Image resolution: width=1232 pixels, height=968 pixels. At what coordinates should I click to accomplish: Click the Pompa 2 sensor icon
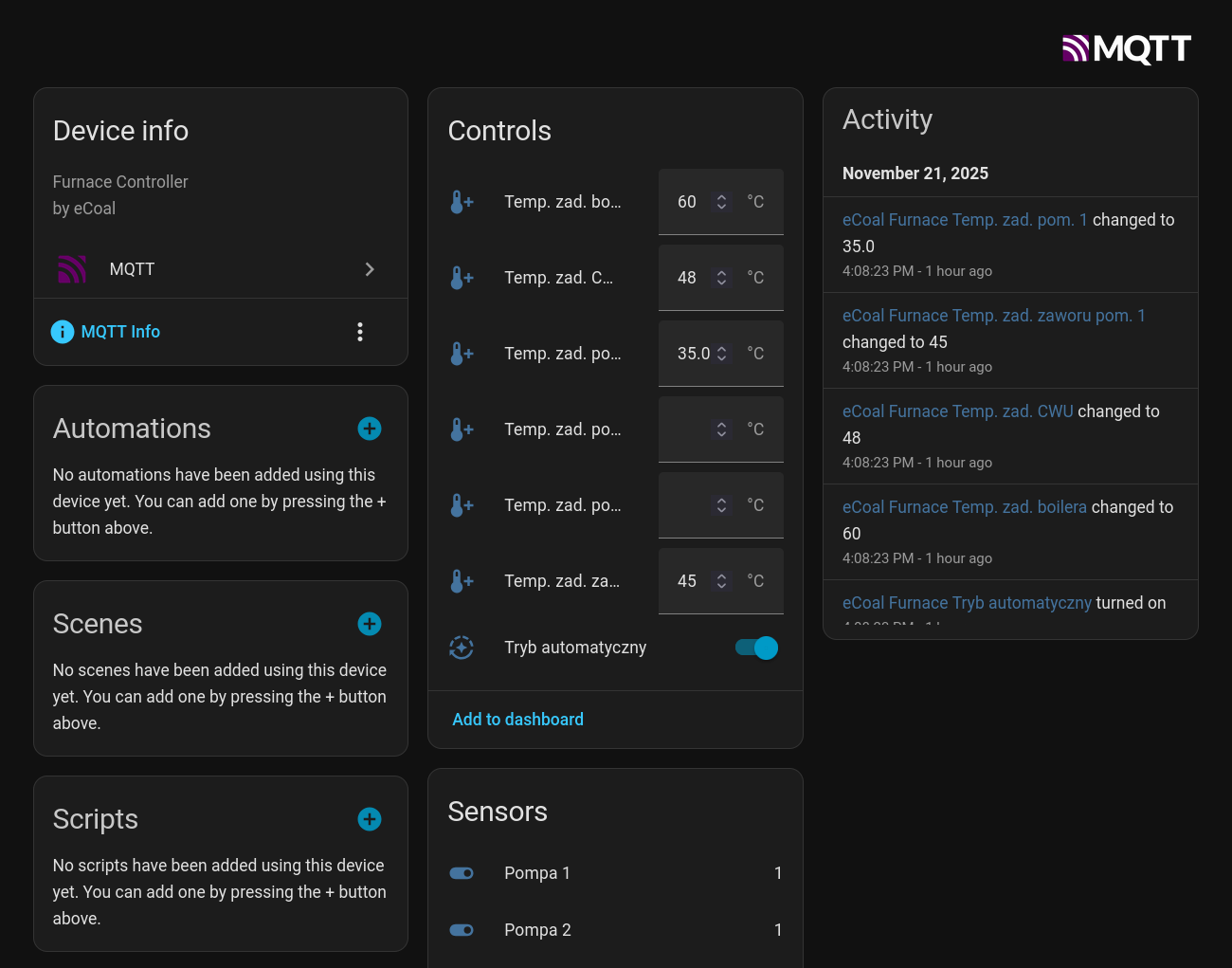point(462,930)
